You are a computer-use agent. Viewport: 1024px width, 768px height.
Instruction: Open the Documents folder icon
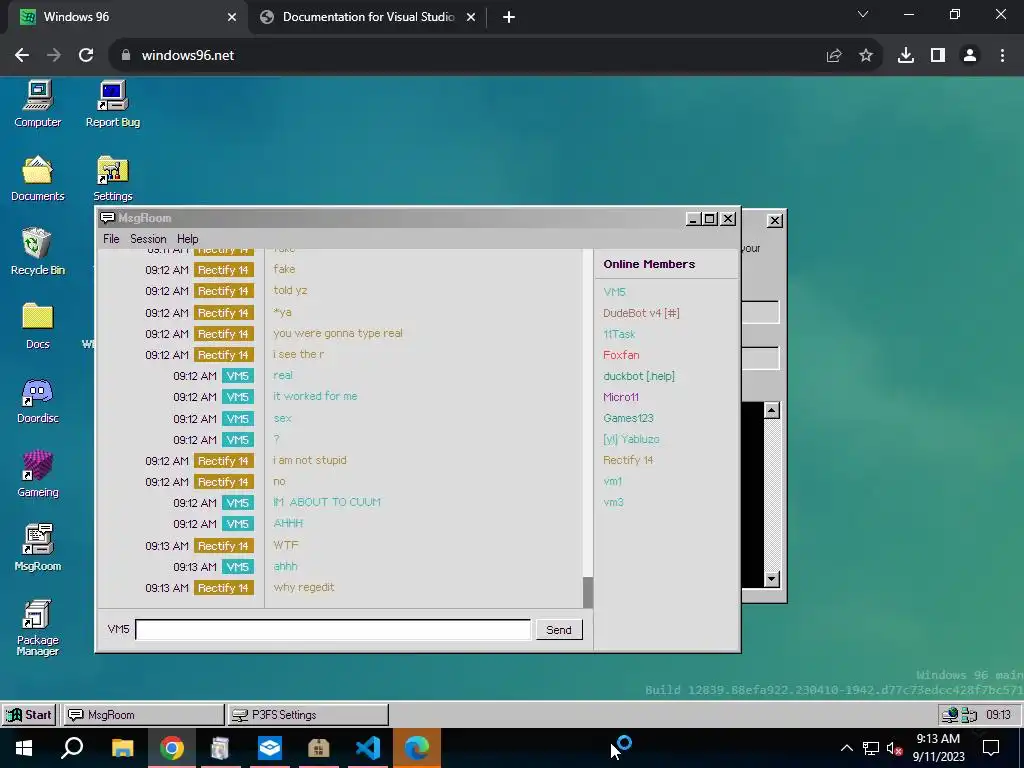point(38,178)
